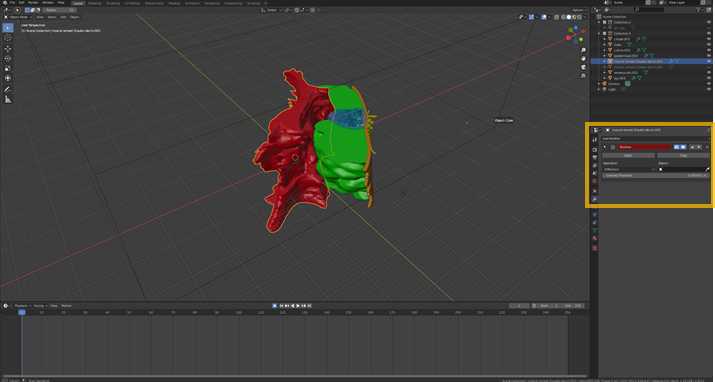Collapse the Boolean modifier panel
Viewport: 715px width, 382px height.
pos(605,147)
